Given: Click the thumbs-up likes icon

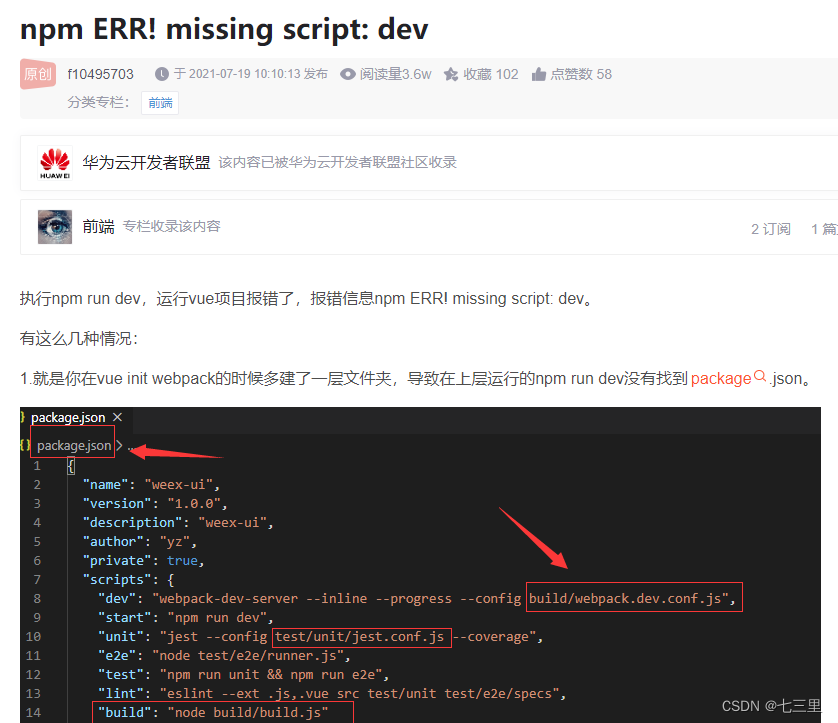Looking at the screenshot, I should click(539, 74).
